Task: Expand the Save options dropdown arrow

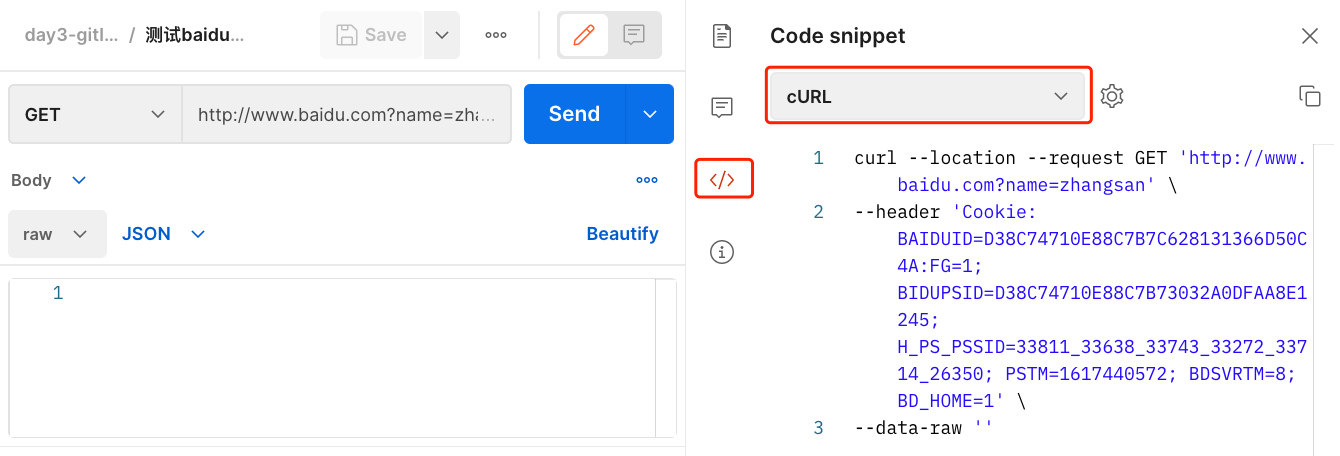Action: [x=442, y=35]
